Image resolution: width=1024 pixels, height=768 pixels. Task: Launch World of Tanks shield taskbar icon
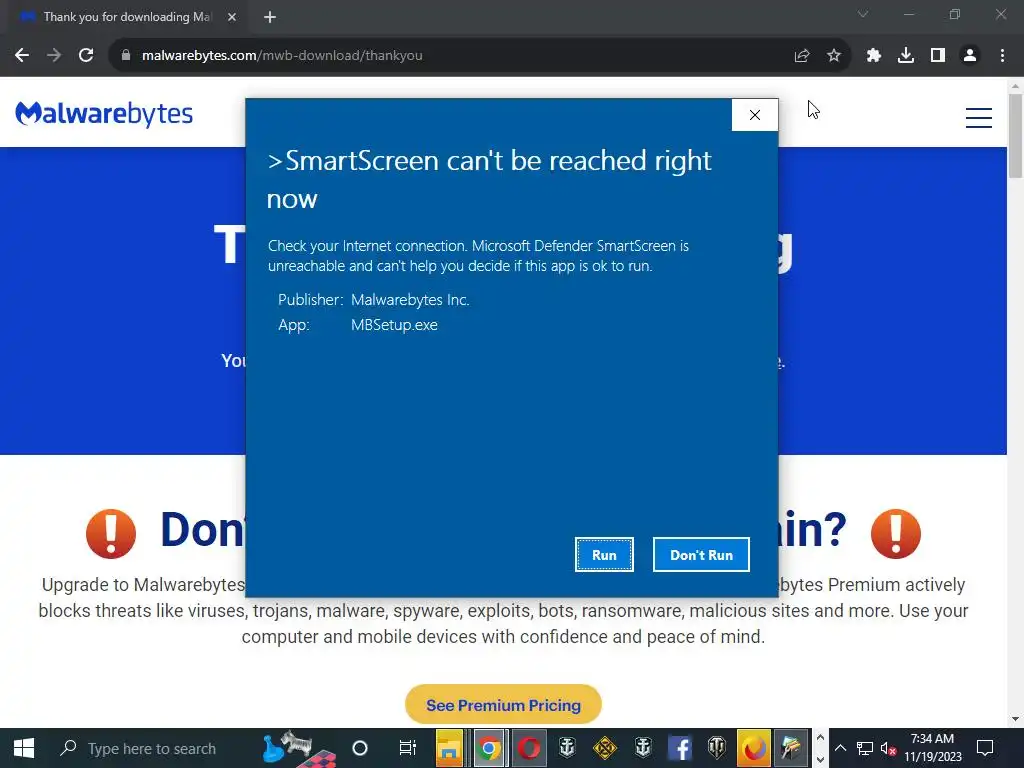pyautogui.click(x=716, y=748)
